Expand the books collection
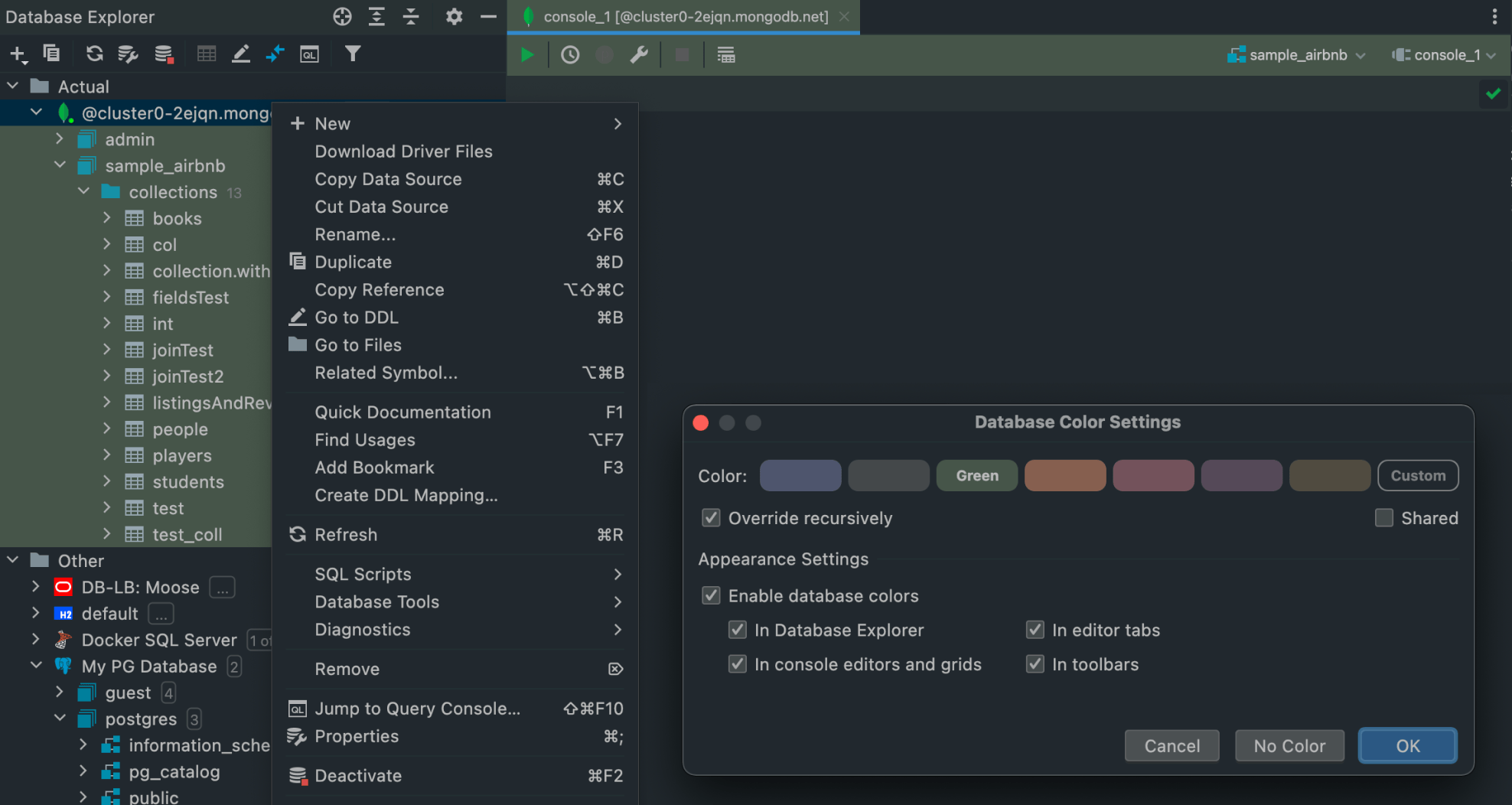1512x805 pixels. tap(107, 218)
